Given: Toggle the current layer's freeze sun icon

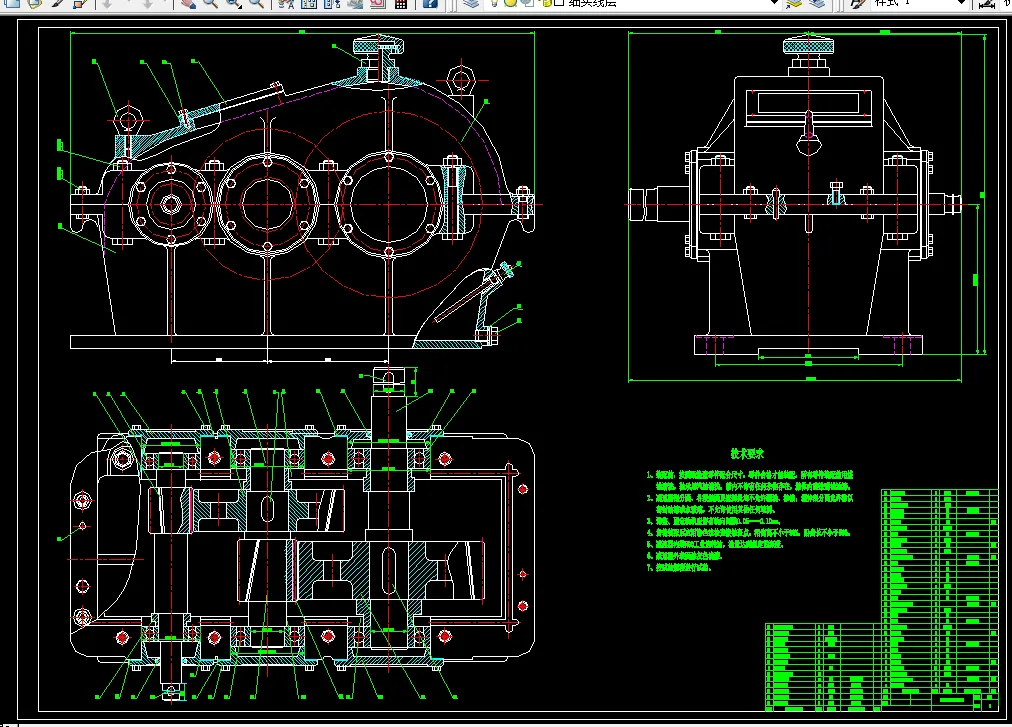Looking at the screenshot, I should (511, 3).
